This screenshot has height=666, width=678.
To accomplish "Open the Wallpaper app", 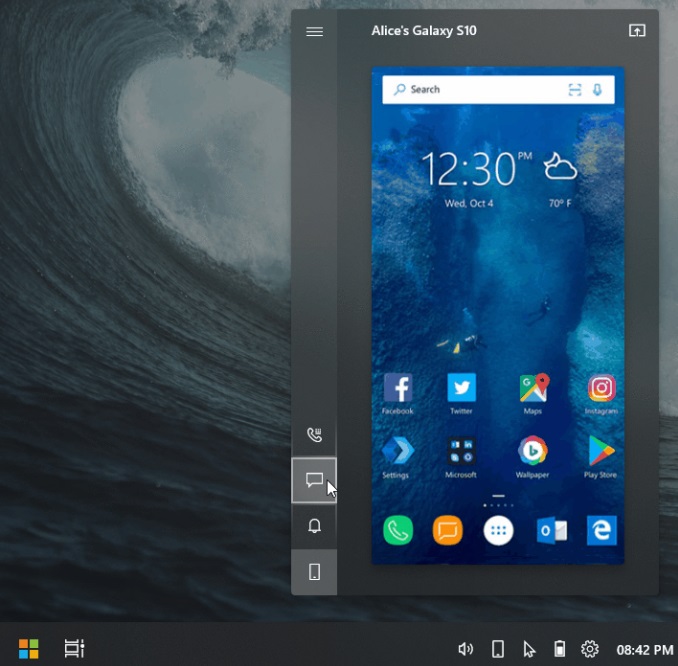I will point(533,458).
